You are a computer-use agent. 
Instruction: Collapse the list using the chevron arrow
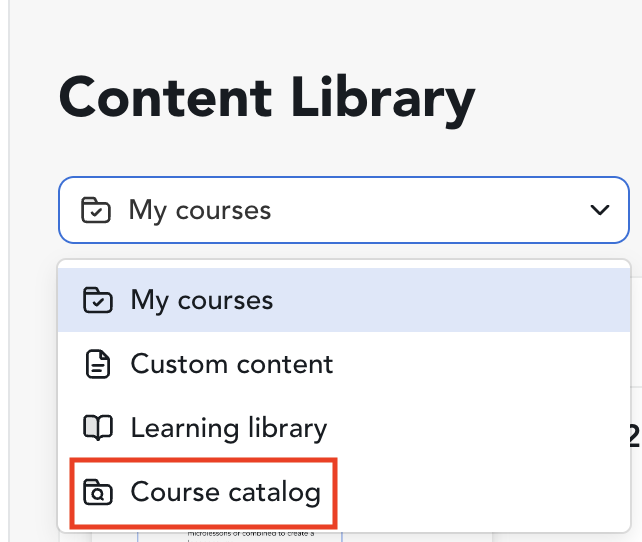pyautogui.click(x=600, y=210)
